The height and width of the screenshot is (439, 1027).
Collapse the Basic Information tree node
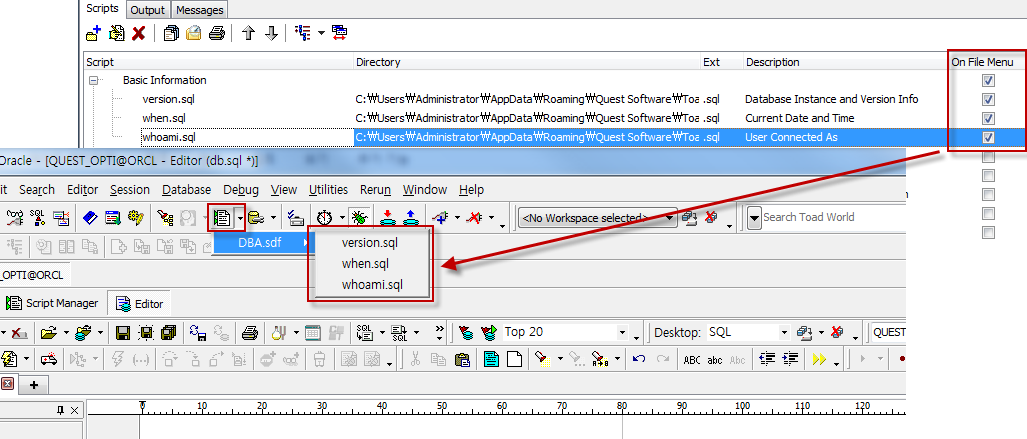coord(97,80)
